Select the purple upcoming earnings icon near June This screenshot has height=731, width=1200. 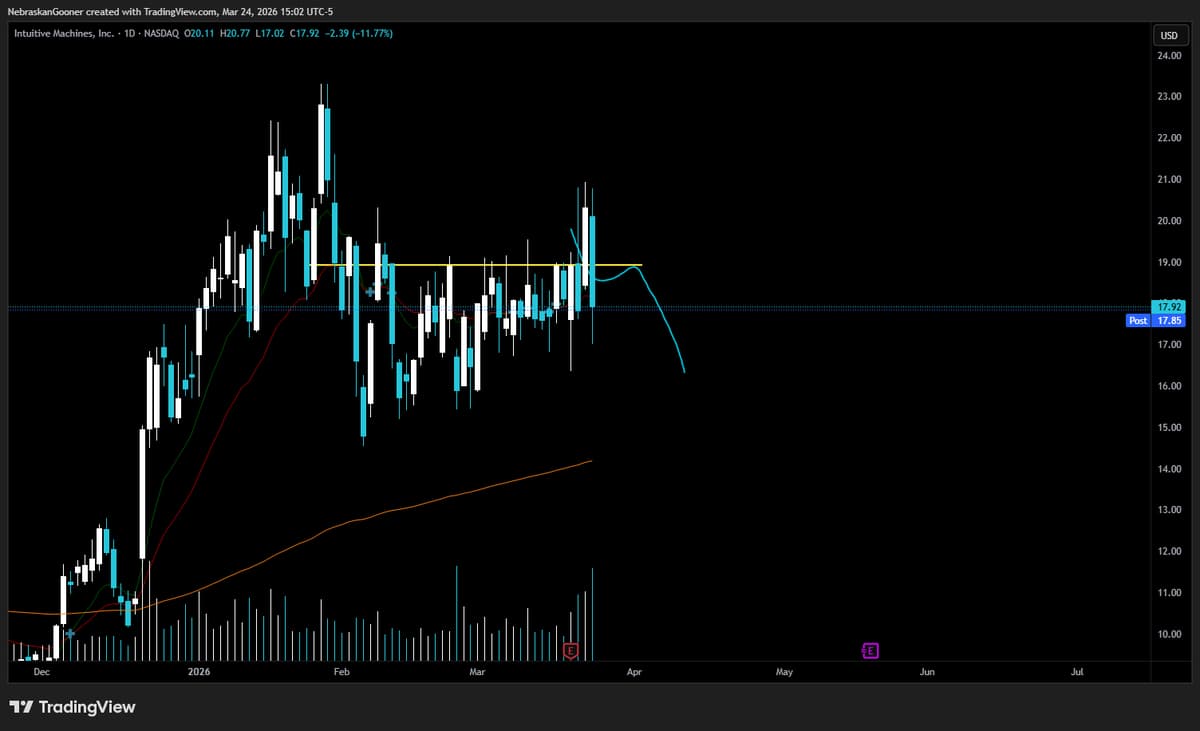pos(871,650)
